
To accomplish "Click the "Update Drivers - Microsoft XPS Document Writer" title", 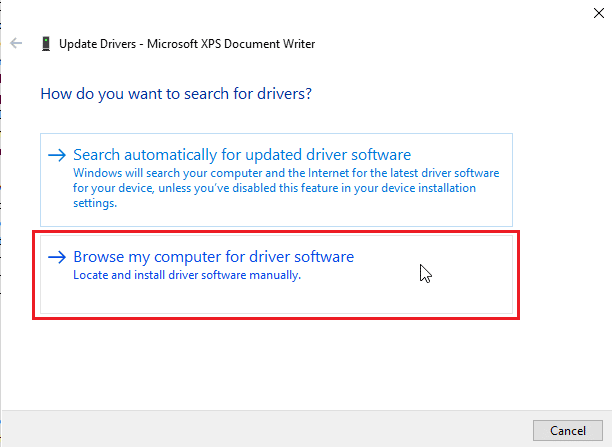I will pos(187,44).
